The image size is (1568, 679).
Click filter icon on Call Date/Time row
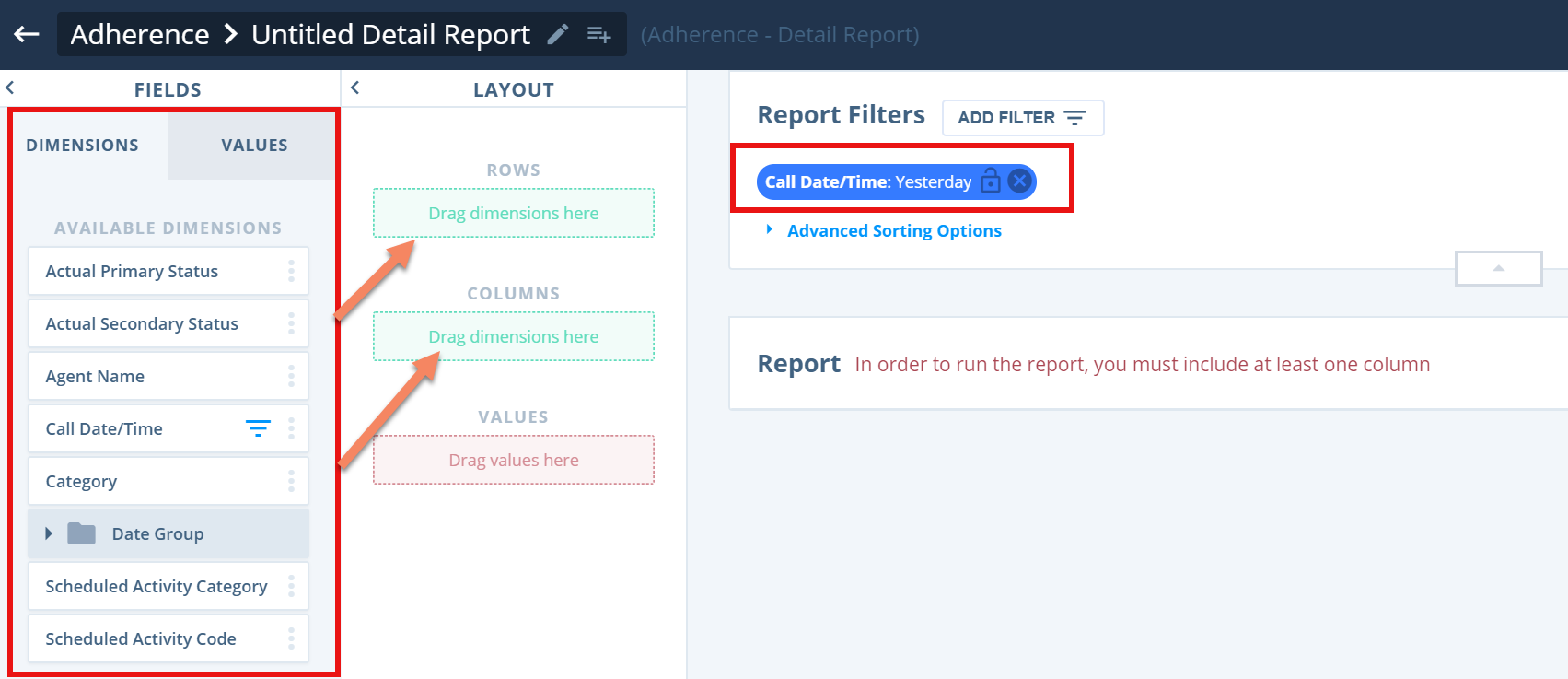pos(258,428)
